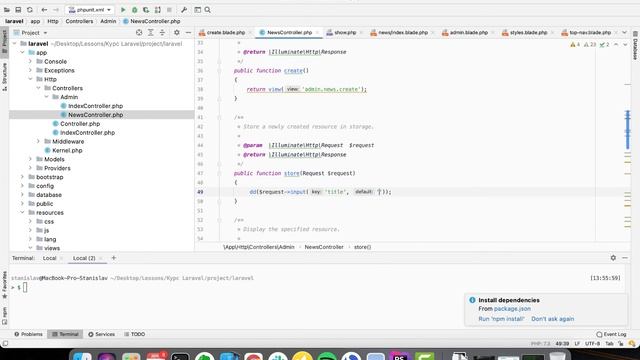Open Settings via the wrench icon
The height and width of the screenshot is (360, 640).
pyautogui.click(x=184, y=10)
